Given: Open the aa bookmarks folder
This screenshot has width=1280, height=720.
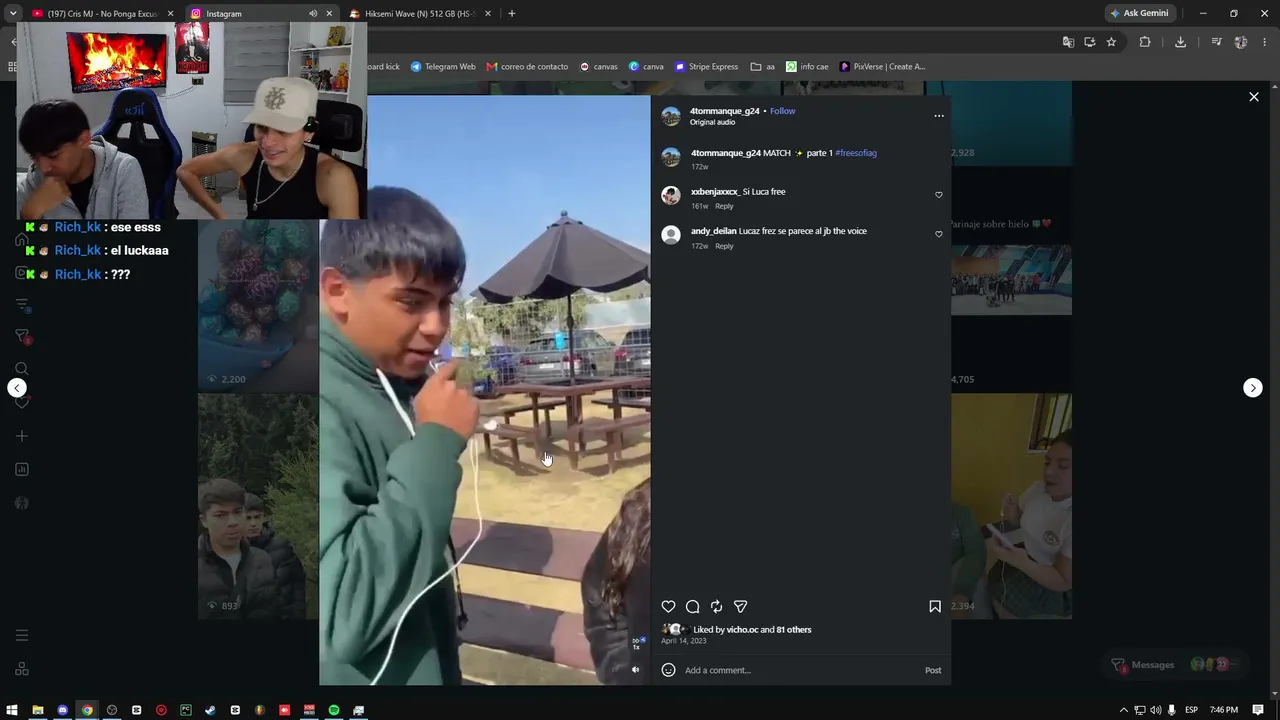Looking at the screenshot, I should [x=763, y=67].
